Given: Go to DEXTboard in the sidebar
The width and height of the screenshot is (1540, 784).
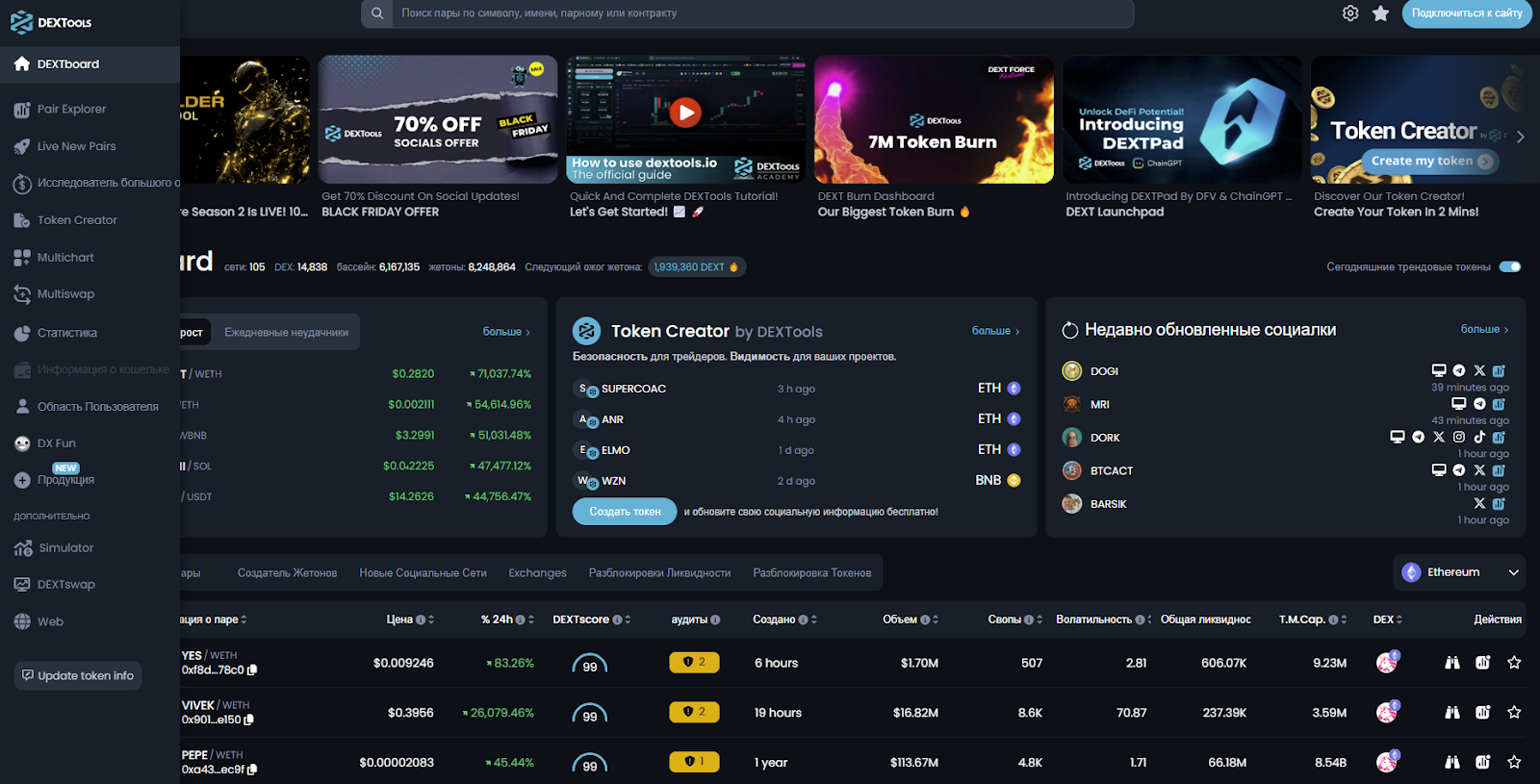Looking at the screenshot, I should (x=90, y=64).
